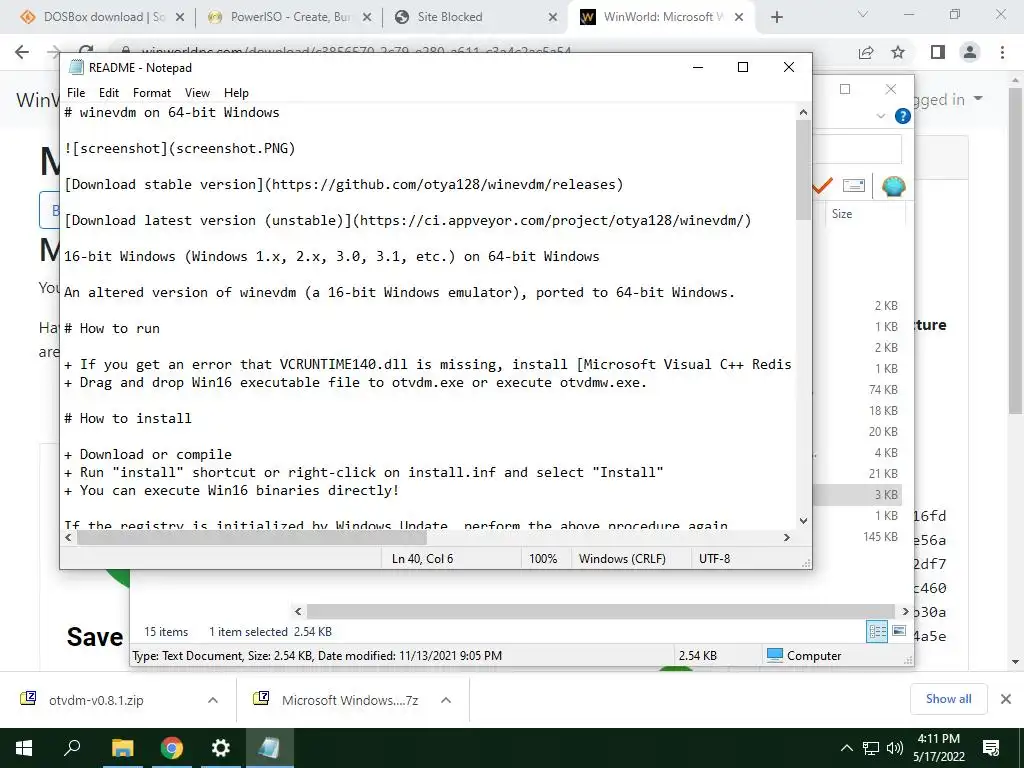Open taskbar search magnifier
Image resolution: width=1024 pixels, height=768 pixels.
point(72,748)
